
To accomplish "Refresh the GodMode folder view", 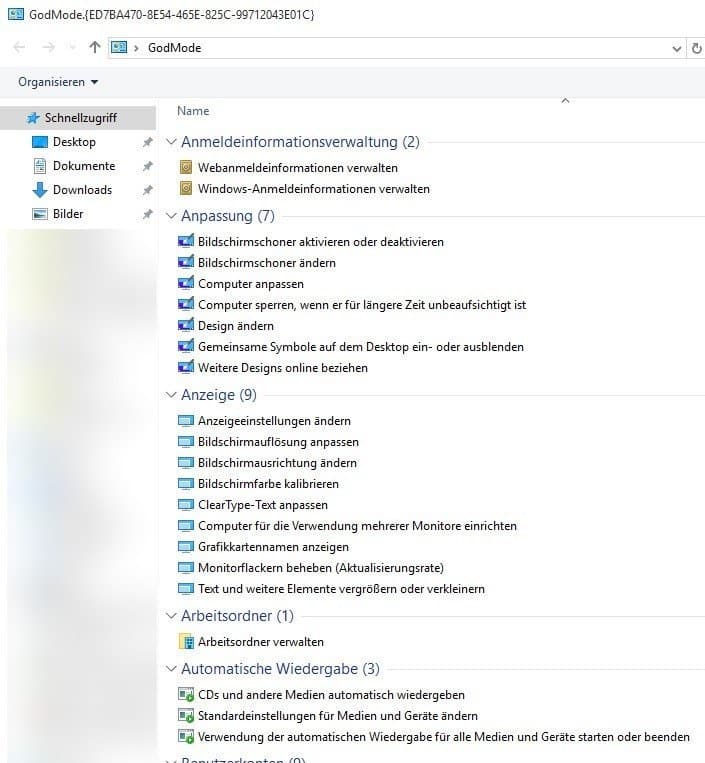I will 696,48.
